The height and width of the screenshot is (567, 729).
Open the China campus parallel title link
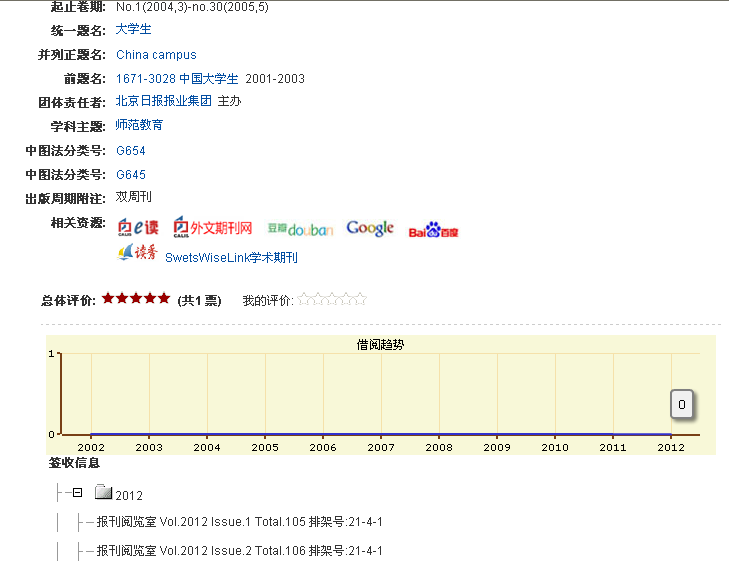[156, 55]
